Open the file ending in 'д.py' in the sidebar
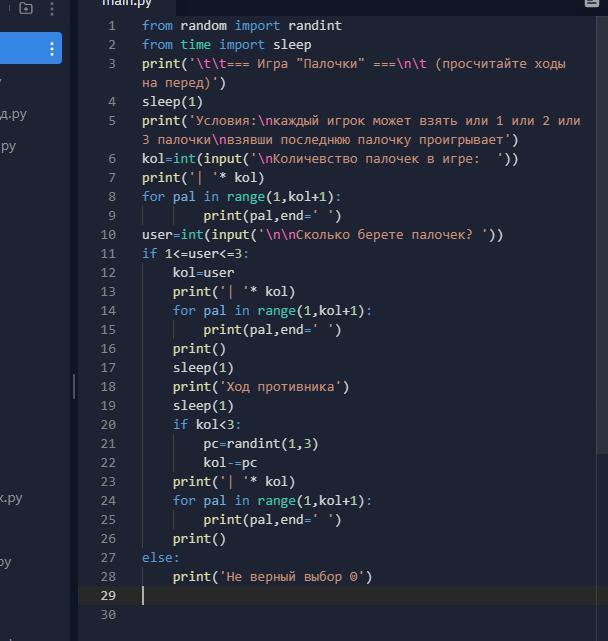The height and width of the screenshot is (641, 608). click(x=13, y=114)
